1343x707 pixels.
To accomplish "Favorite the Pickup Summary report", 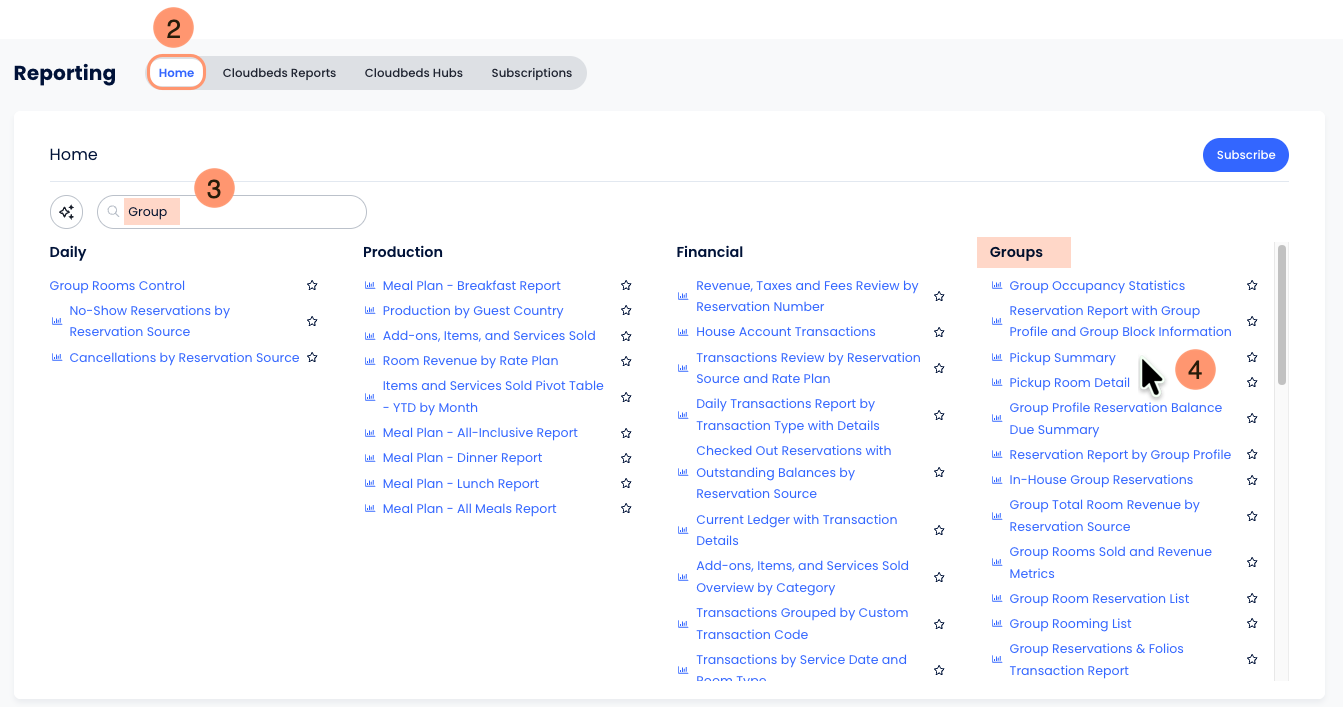I will [1252, 358].
